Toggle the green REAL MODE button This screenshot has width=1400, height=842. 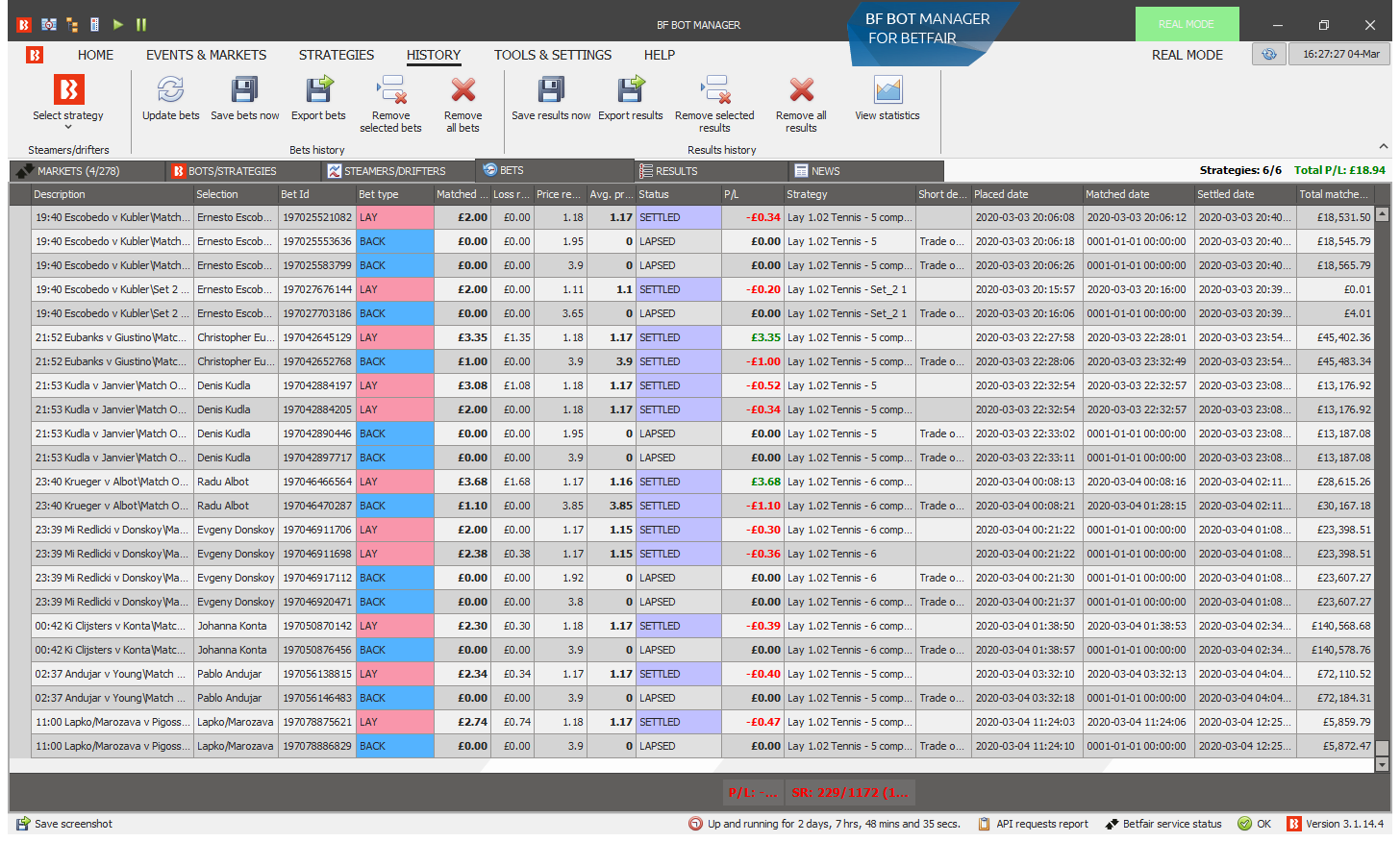tap(1187, 24)
